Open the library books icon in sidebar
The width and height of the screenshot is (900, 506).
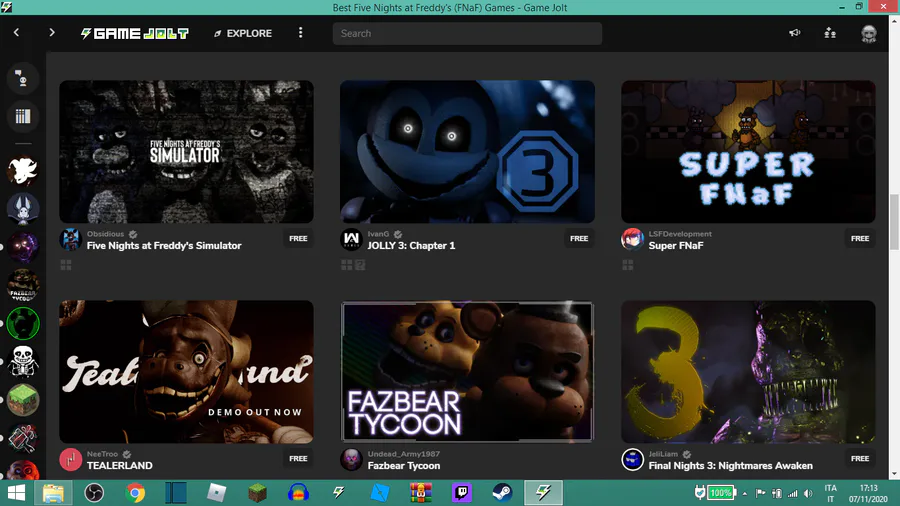[22, 116]
